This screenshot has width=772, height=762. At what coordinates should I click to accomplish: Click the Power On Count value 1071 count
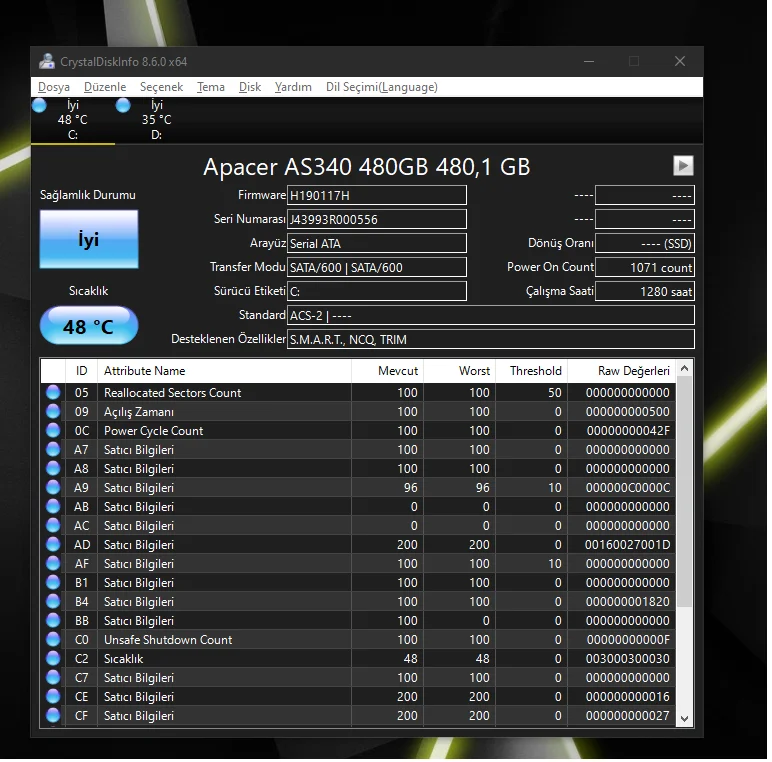[644, 267]
